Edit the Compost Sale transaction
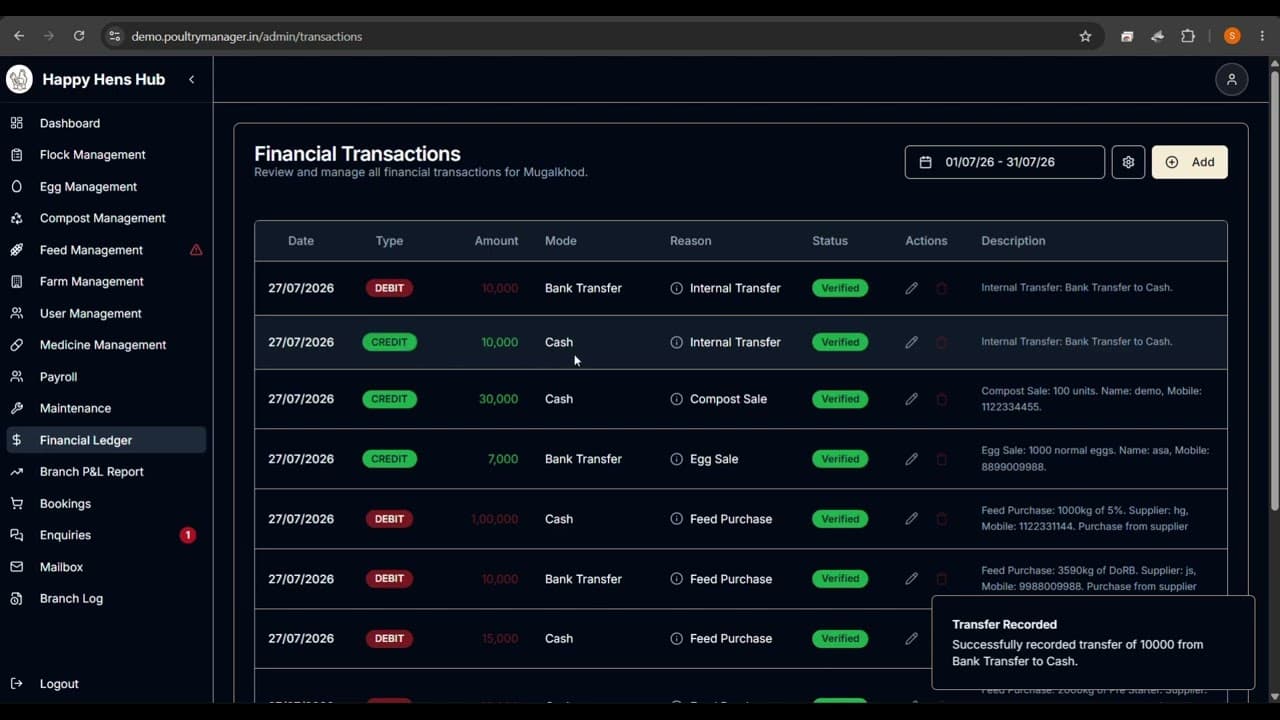 point(911,399)
